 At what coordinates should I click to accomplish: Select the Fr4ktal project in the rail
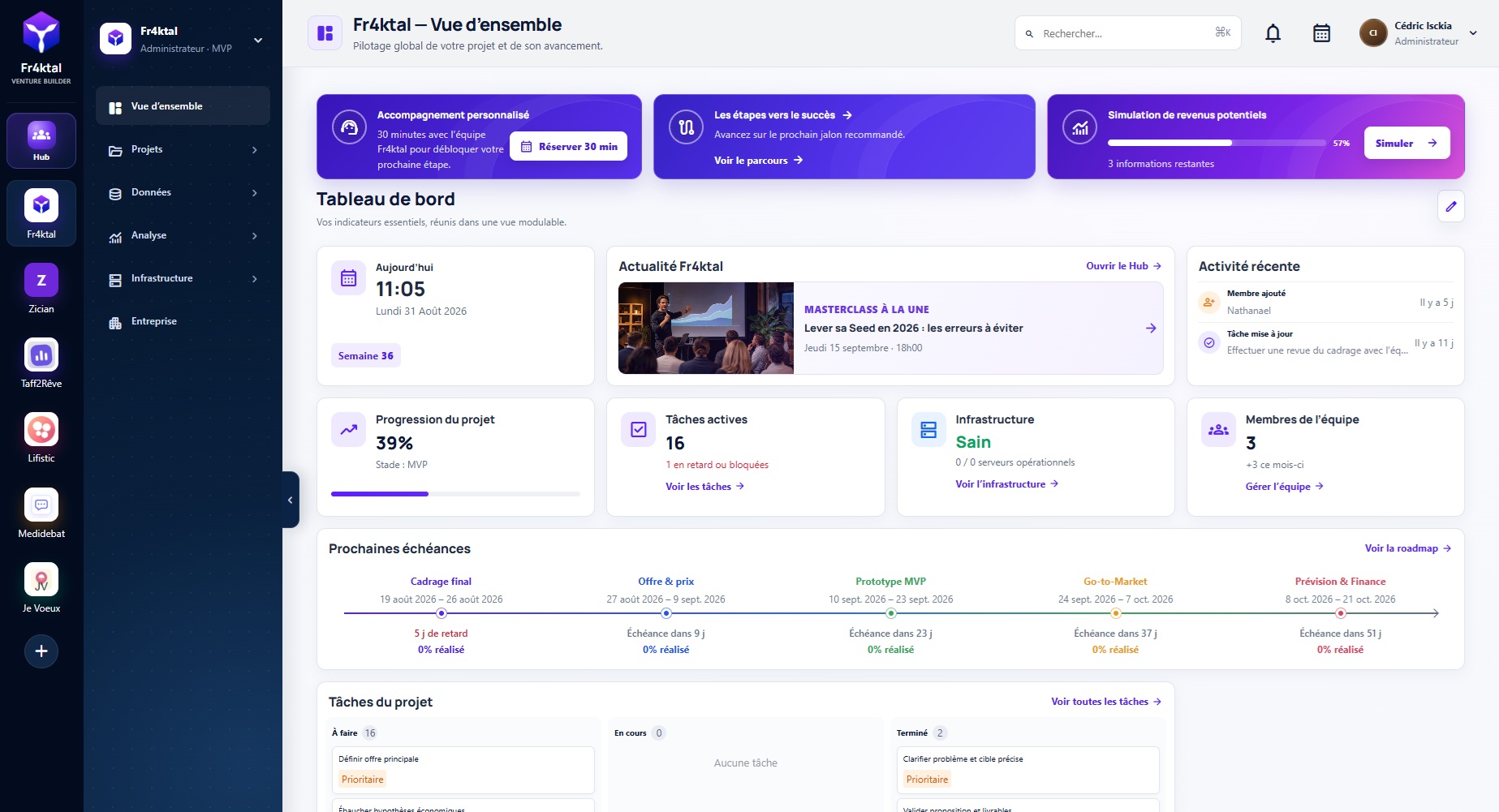pos(41,213)
